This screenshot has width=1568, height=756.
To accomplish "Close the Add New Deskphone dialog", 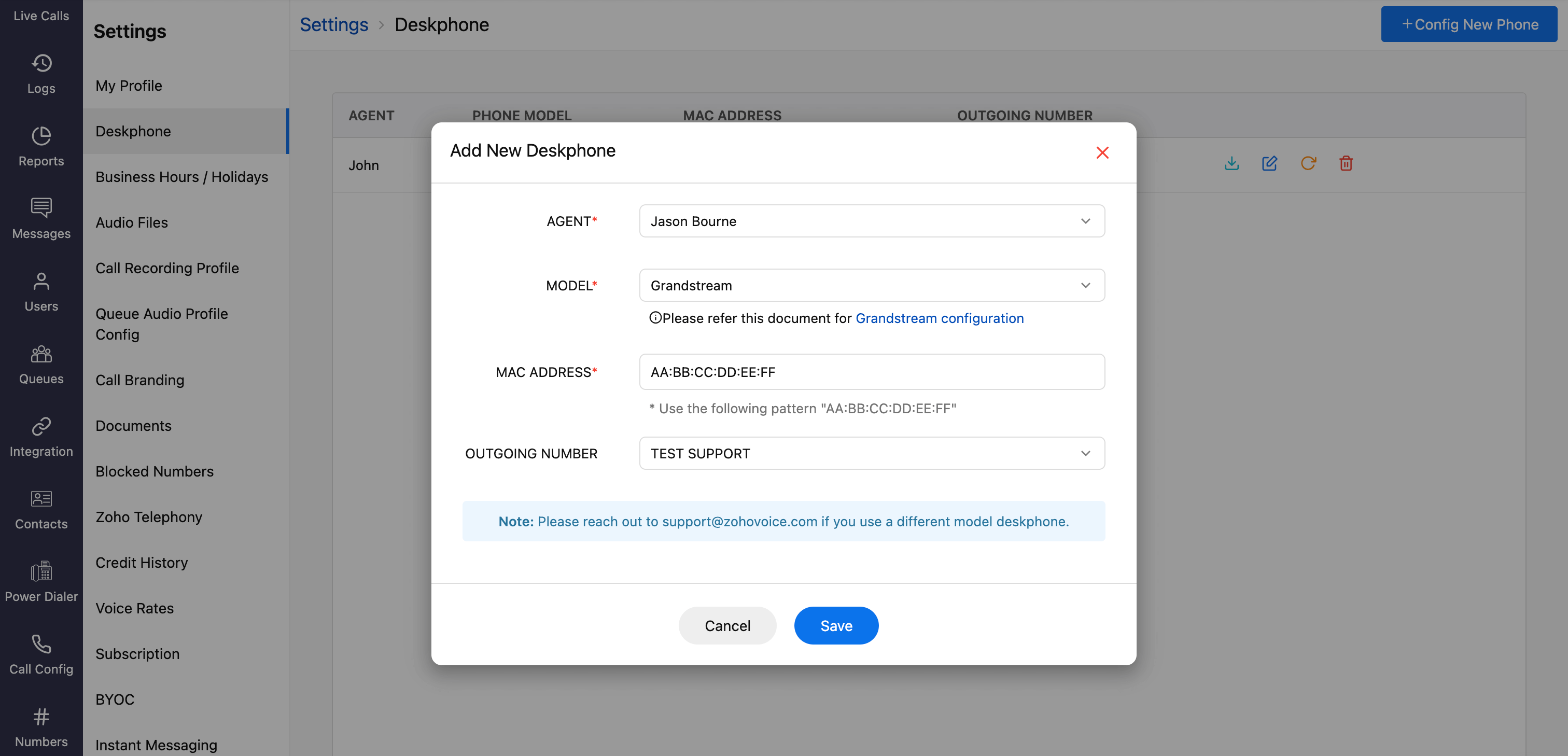I will [x=1102, y=153].
